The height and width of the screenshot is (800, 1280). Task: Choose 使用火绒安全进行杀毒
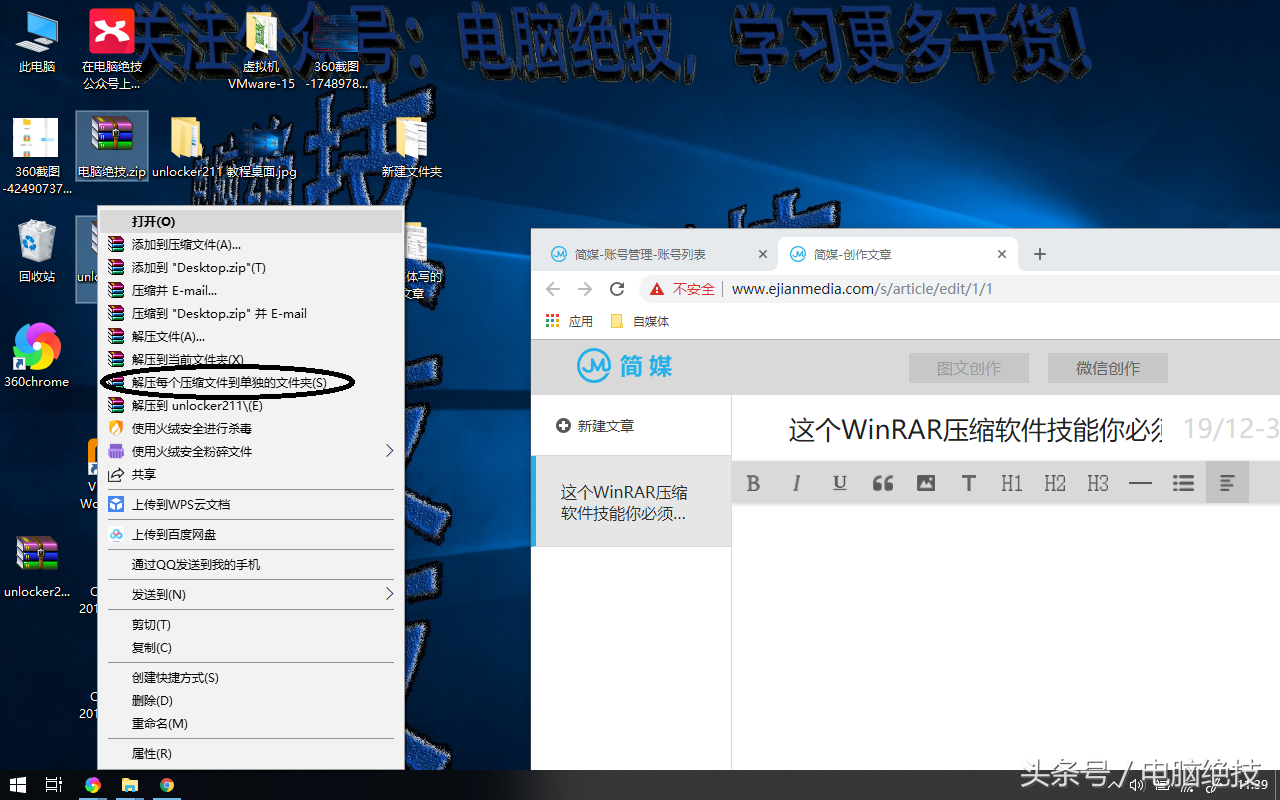pyautogui.click(x=250, y=429)
